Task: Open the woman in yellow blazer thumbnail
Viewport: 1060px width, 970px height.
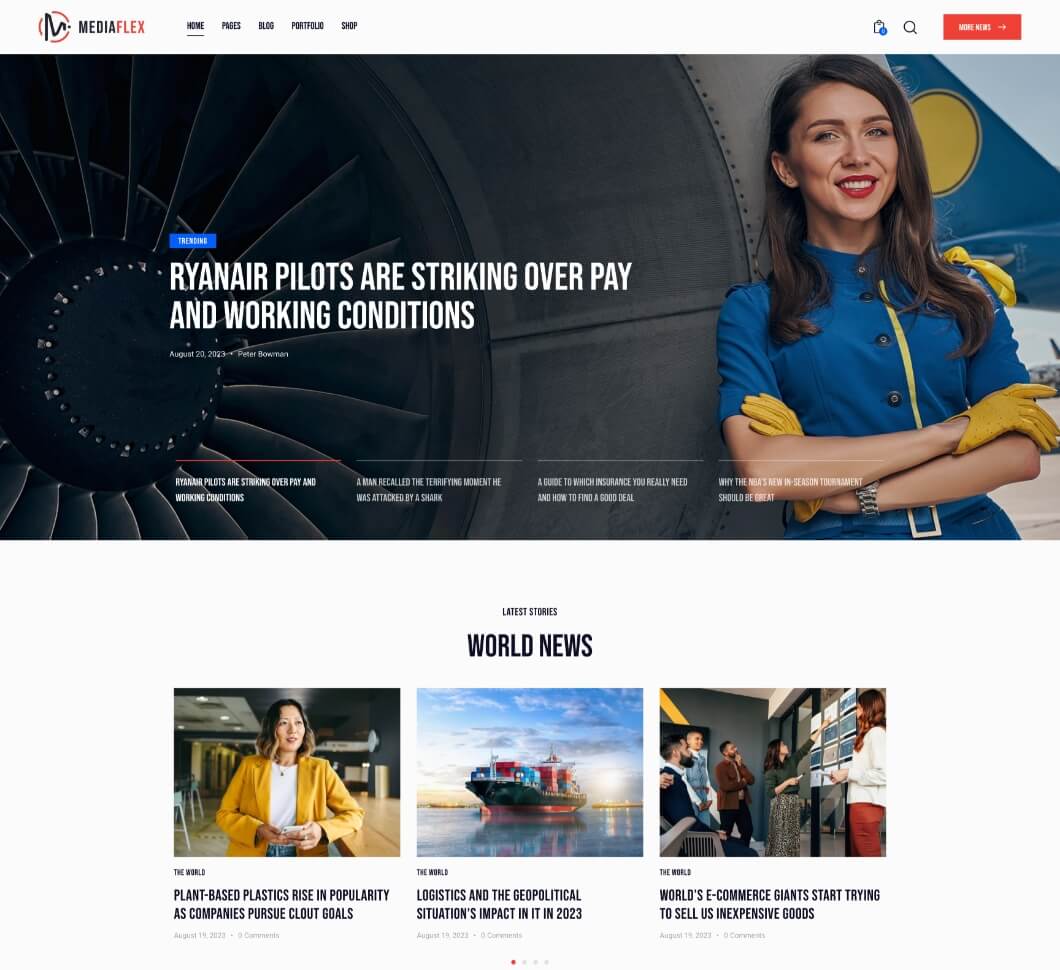Action: [x=287, y=772]
